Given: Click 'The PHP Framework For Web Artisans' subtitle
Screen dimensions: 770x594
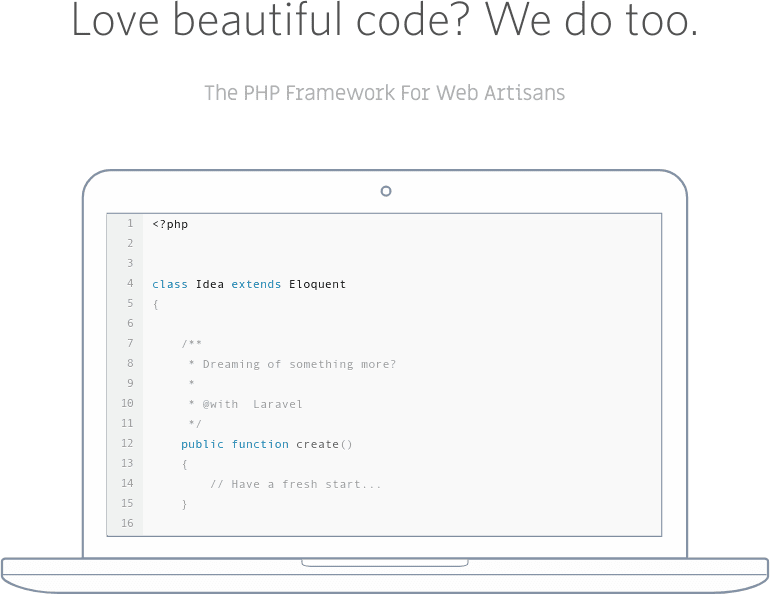Looking at the screenshot, I should tap(385, 93).
